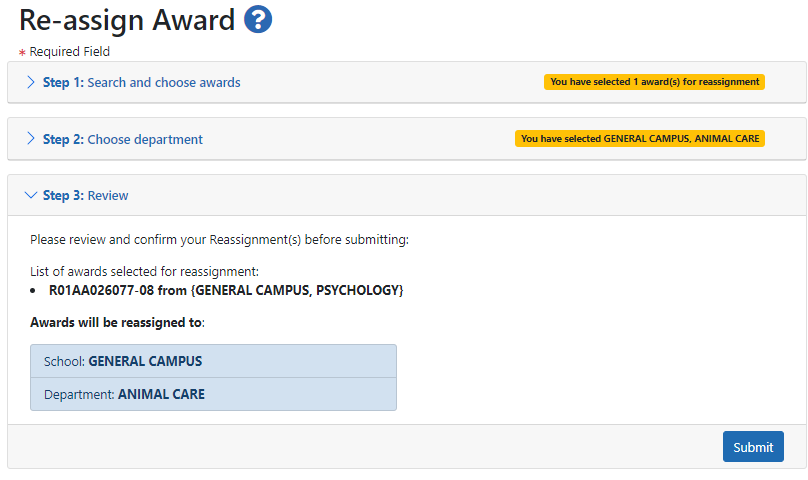This screenshot has height=480, width=808.
Task: Click the Department: ANIMAL CARE row
Action: tap(213, 394)
